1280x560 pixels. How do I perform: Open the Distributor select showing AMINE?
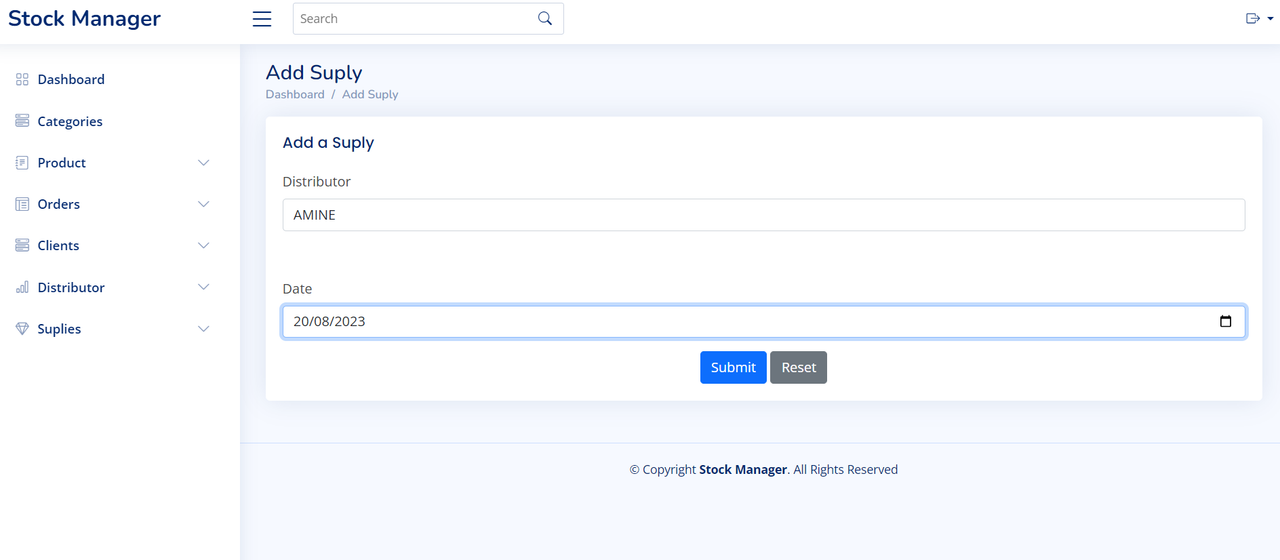[764, 215]
